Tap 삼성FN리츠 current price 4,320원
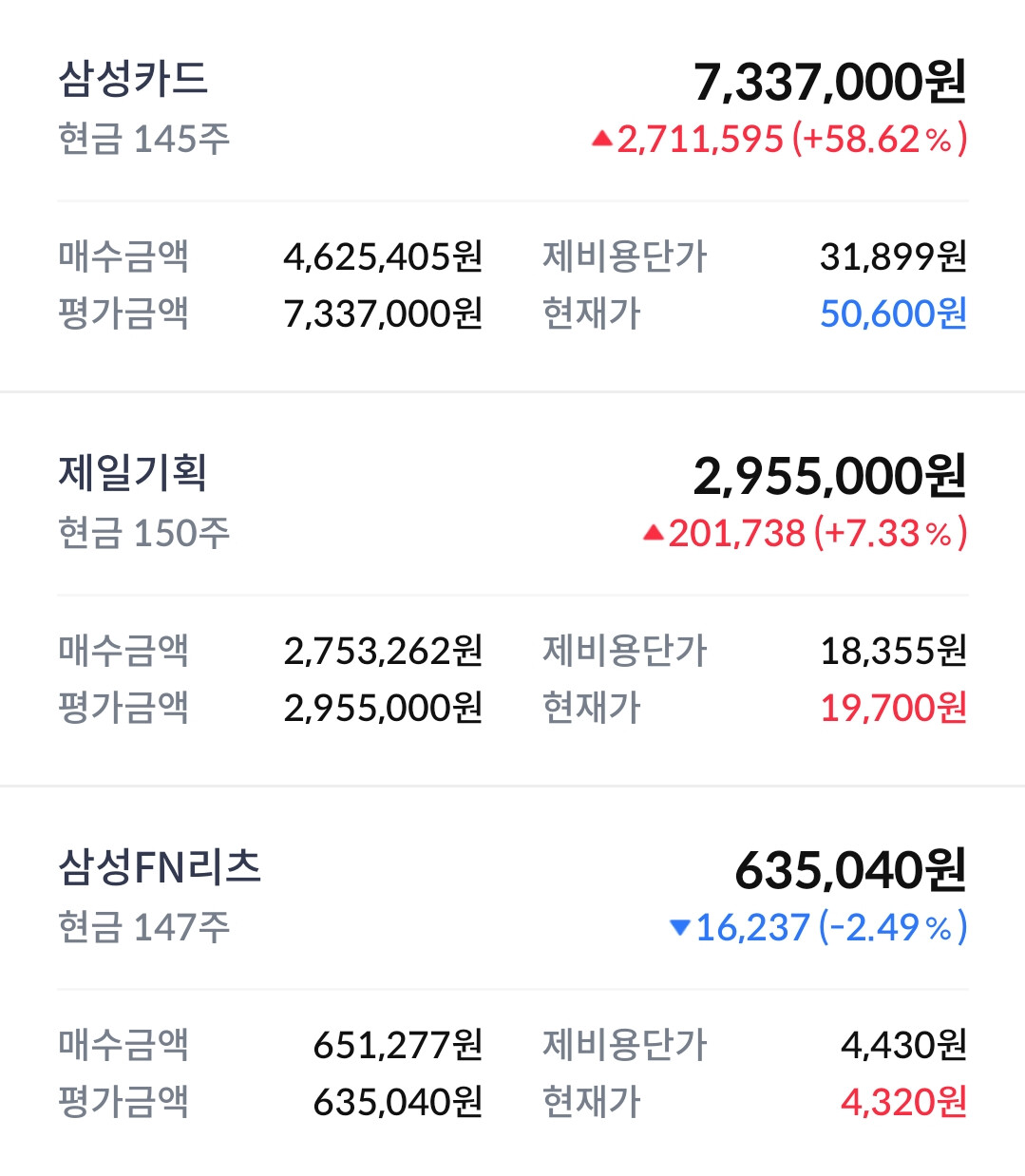This screenshot has width=1025, height=1176. tap(903, 1102)
